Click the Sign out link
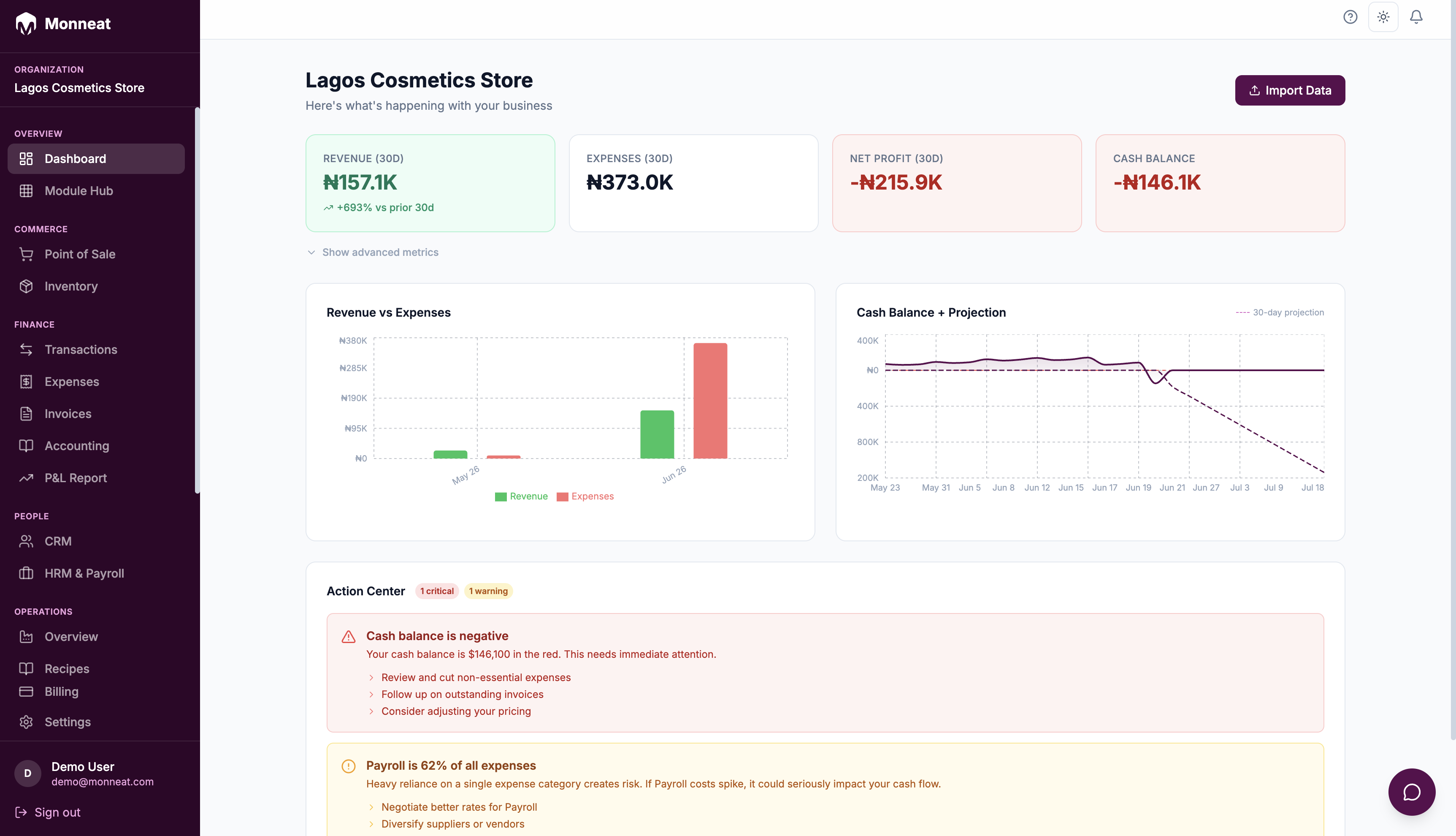1456x836 pixels. click(x=48, y=812)
